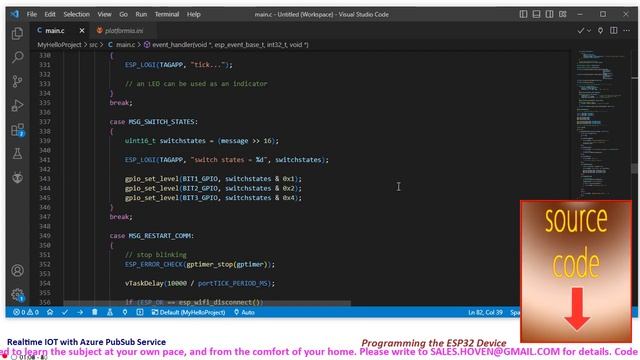
Task: Open the Go menu
Action: coord(123,14)
